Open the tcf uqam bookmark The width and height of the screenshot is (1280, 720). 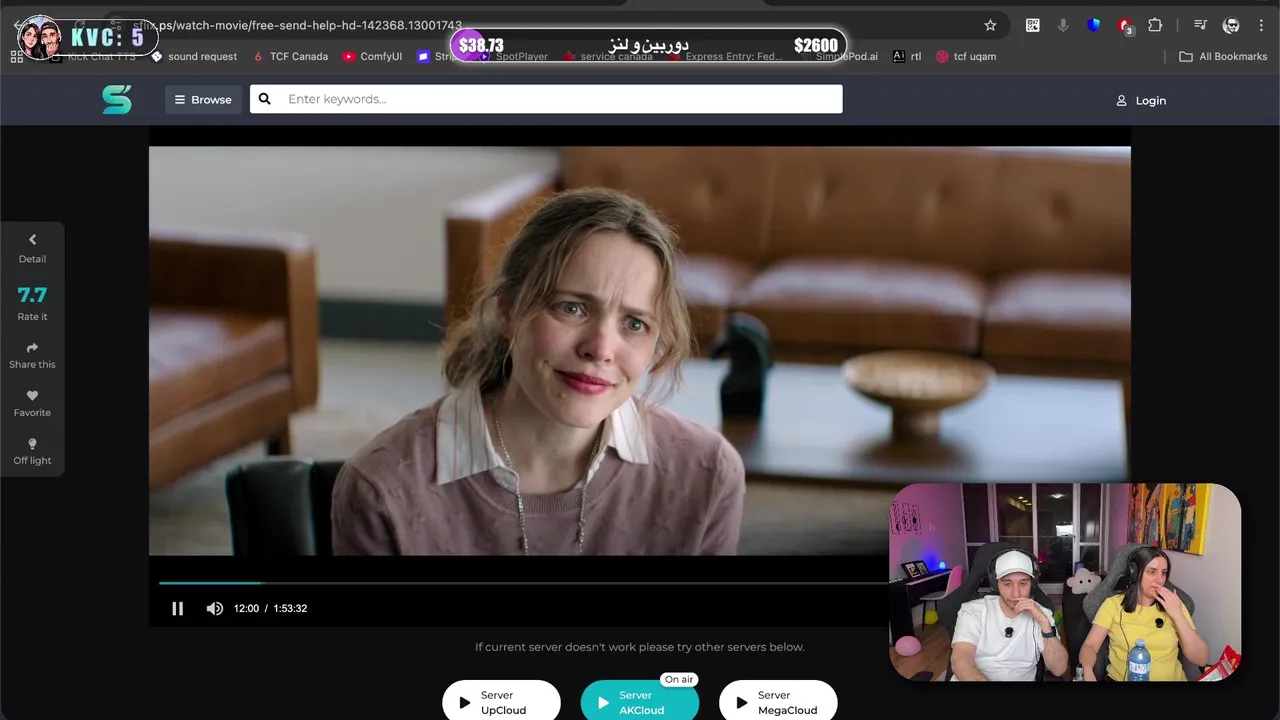pyautogui.click(x=966, y=56)
